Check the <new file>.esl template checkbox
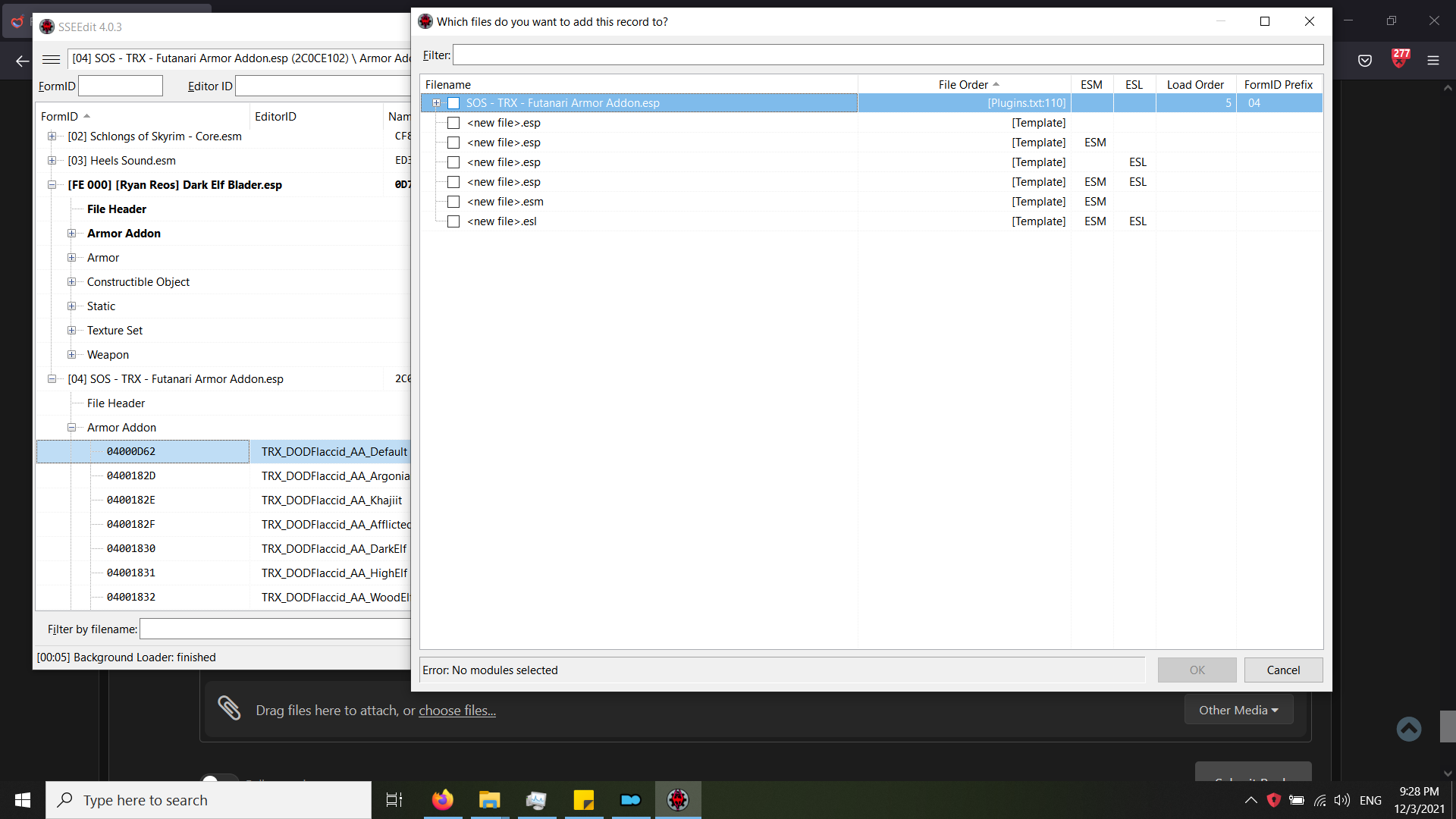Image resolution: width=1456 pixels, height=819 pixels. [453, 221]
